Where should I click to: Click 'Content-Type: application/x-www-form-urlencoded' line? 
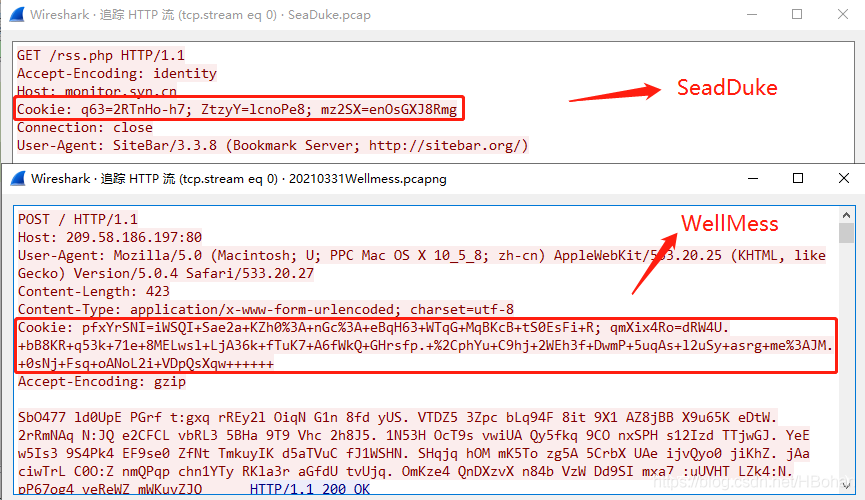[265, 309]
